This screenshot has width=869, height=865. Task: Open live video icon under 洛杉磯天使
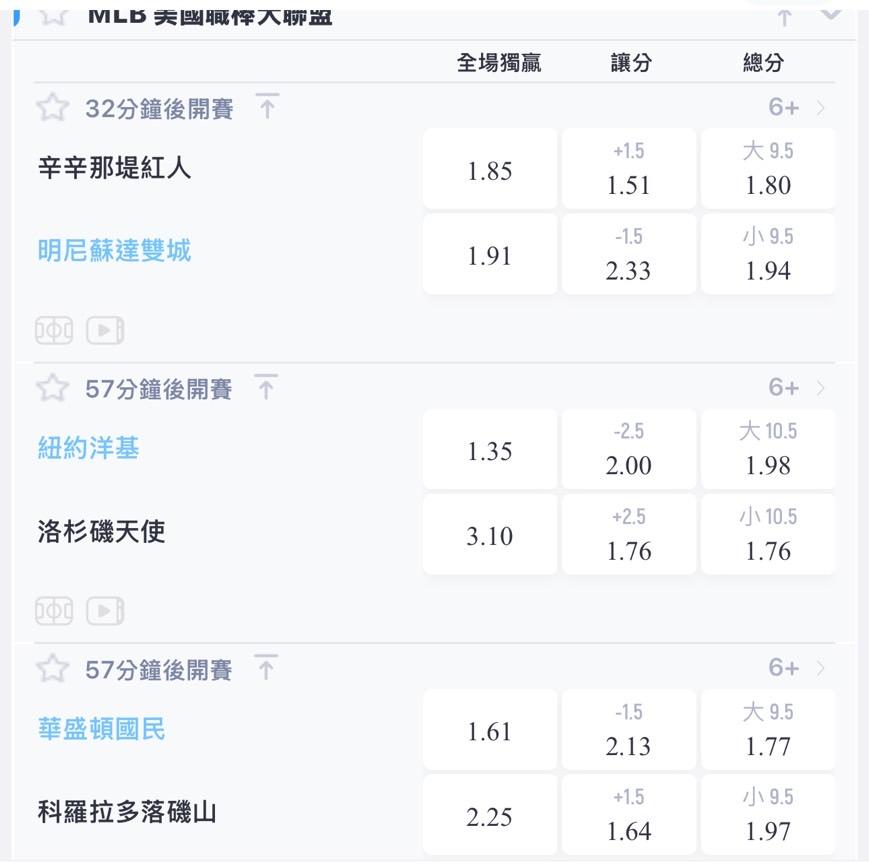tap(105, 611)
